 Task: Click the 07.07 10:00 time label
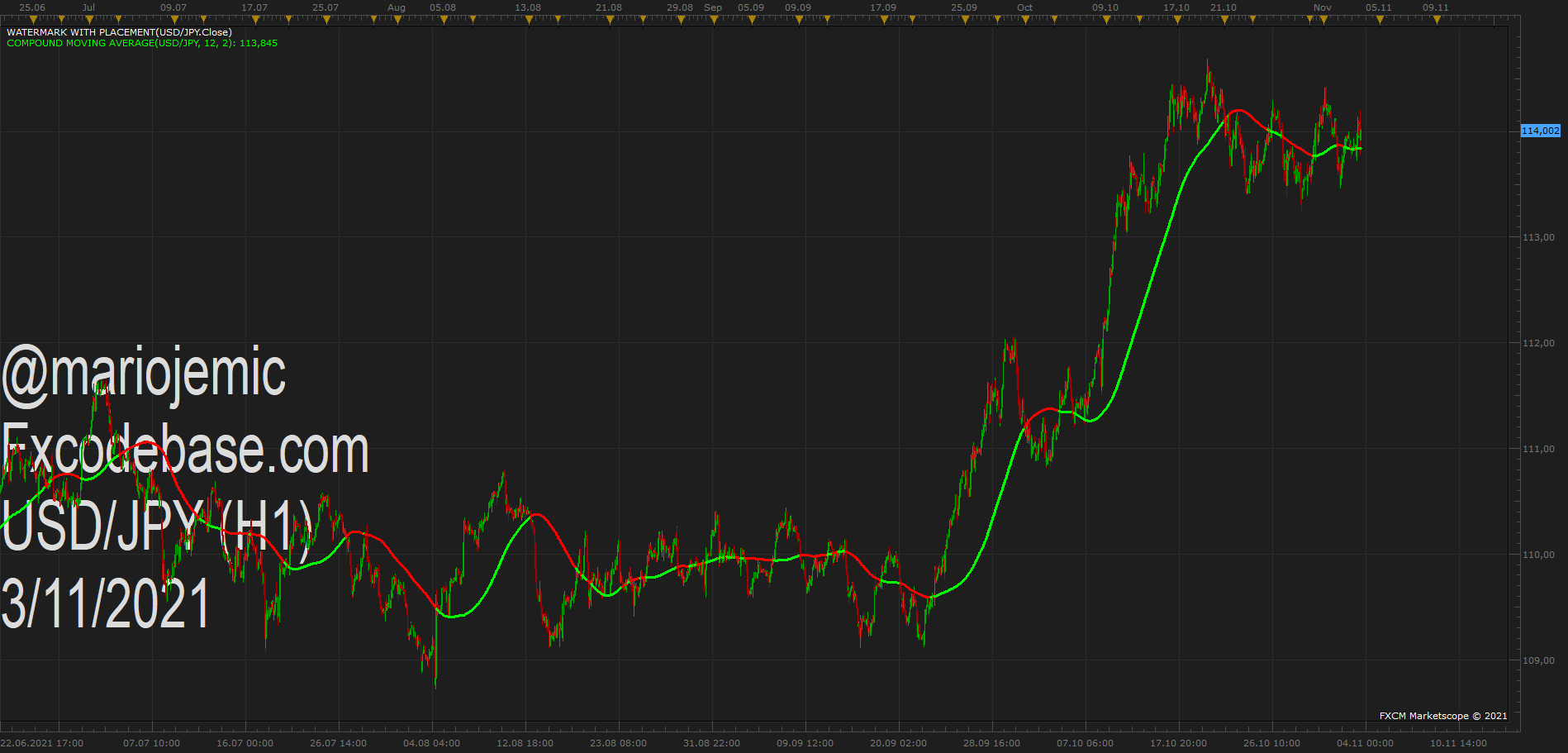pyautogui.click(x=151, y=743)
